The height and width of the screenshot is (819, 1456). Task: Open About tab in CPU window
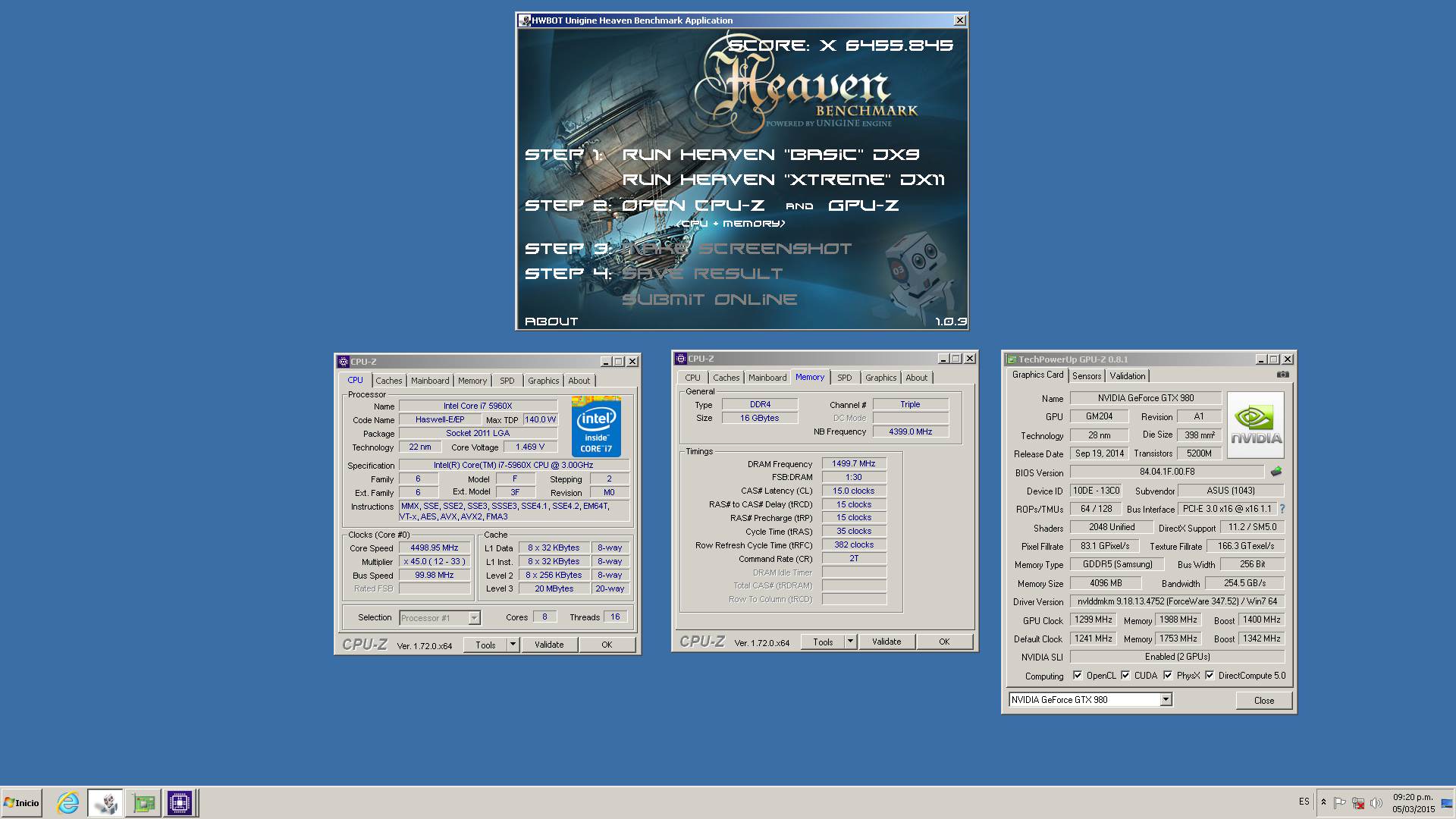tap(579, 381)
